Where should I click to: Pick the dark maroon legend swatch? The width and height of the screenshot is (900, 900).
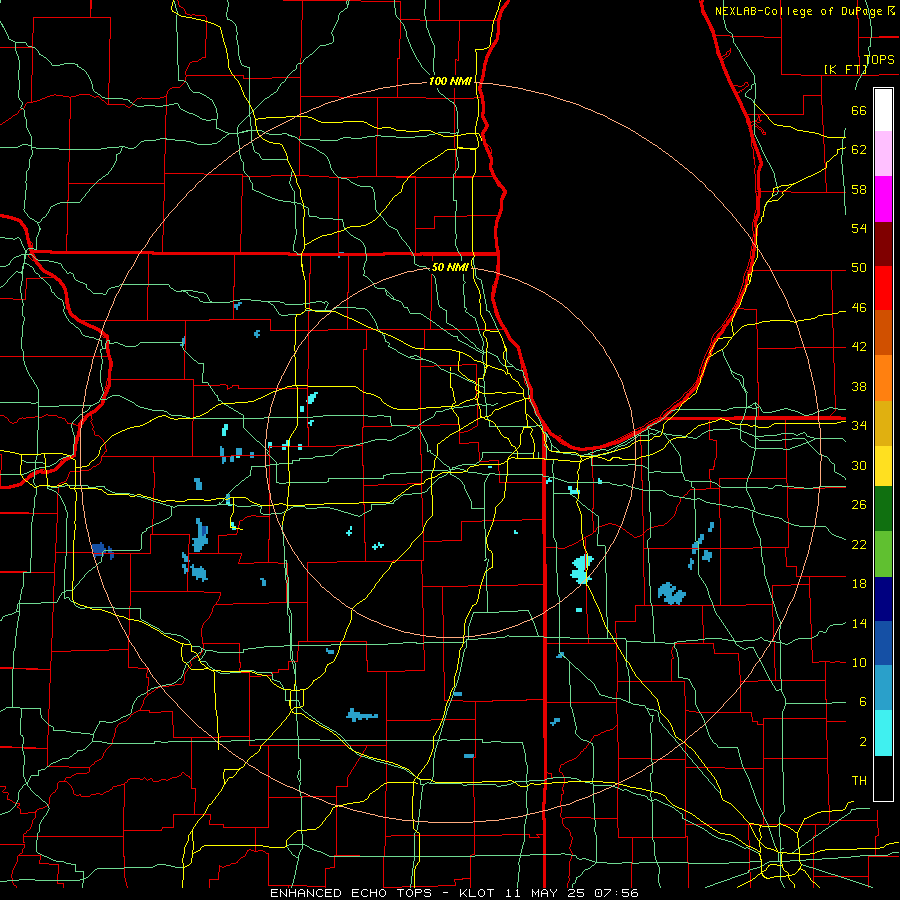[x=883, y=243]
